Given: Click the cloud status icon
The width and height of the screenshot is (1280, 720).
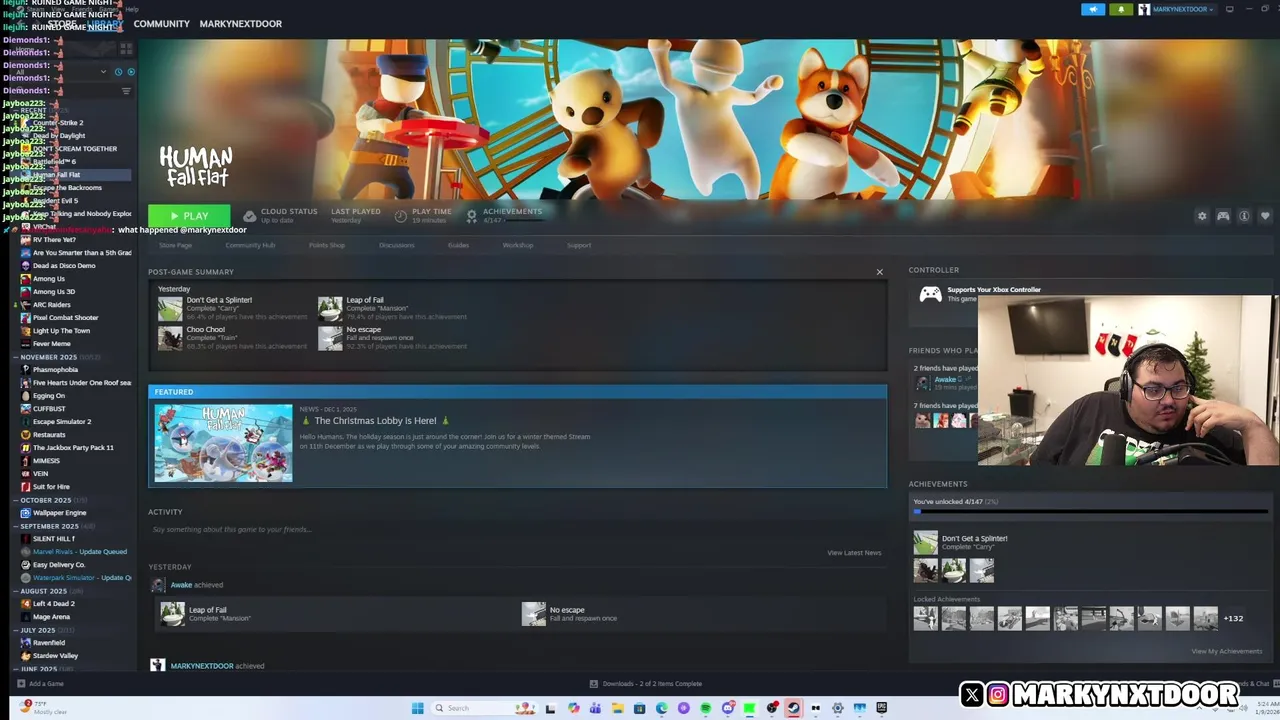Looking at the screenshot, I should coord(250,215).
